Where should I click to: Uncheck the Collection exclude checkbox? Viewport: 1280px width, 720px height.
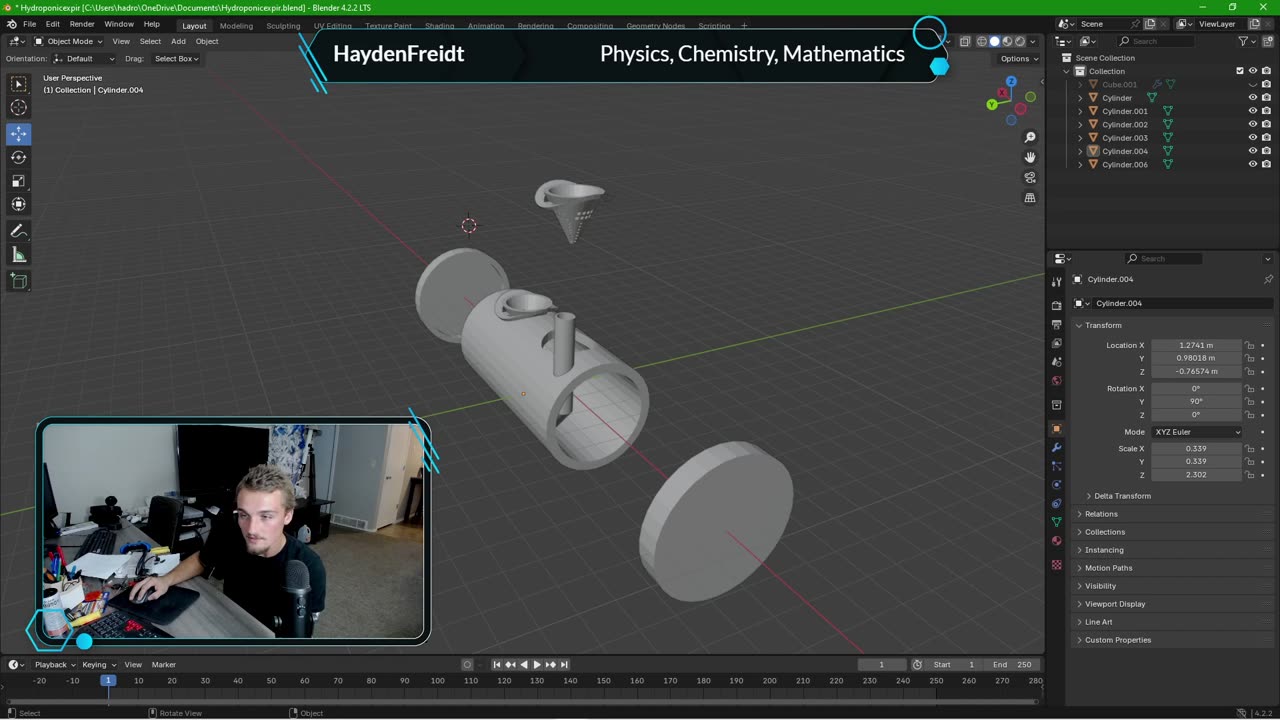(1240, 71)
